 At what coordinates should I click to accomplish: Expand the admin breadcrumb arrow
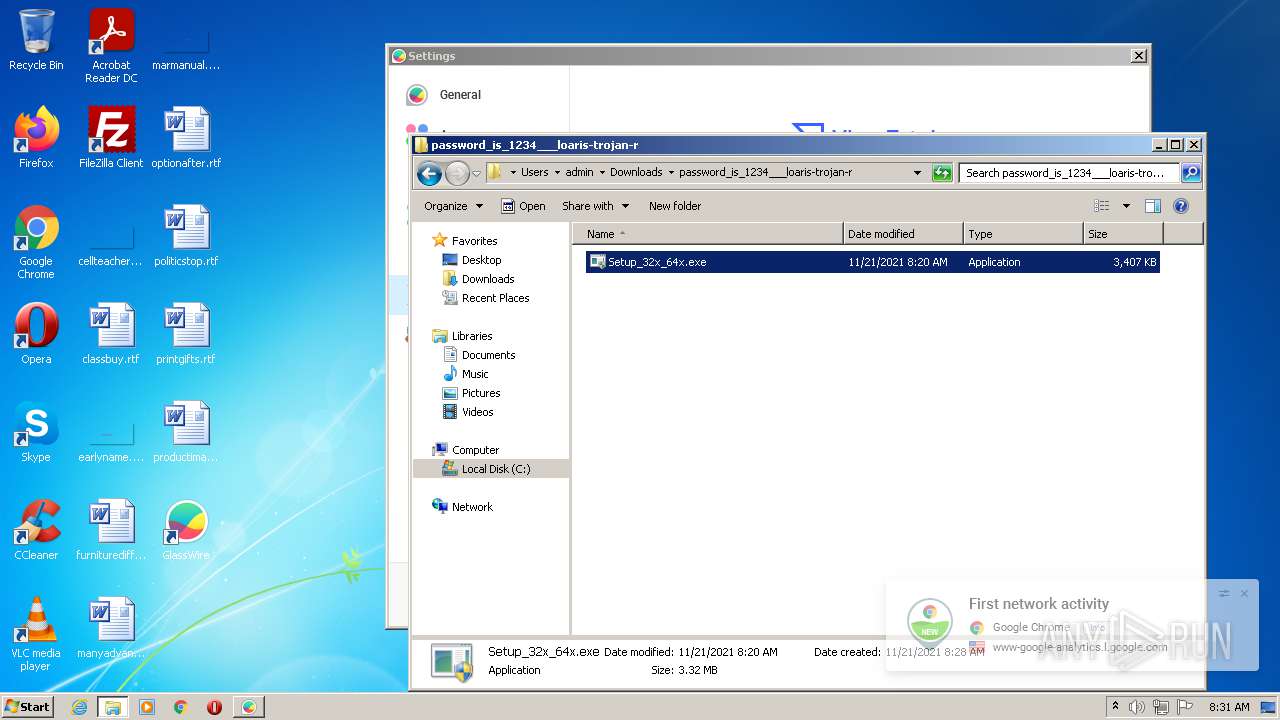[x=602, y=173]
